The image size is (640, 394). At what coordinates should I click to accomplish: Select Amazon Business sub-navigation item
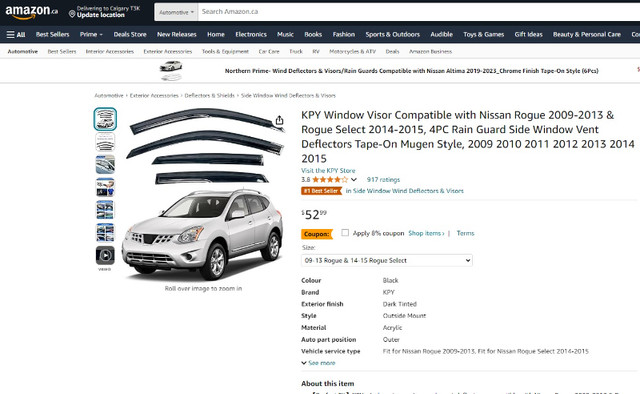(430, 51)
